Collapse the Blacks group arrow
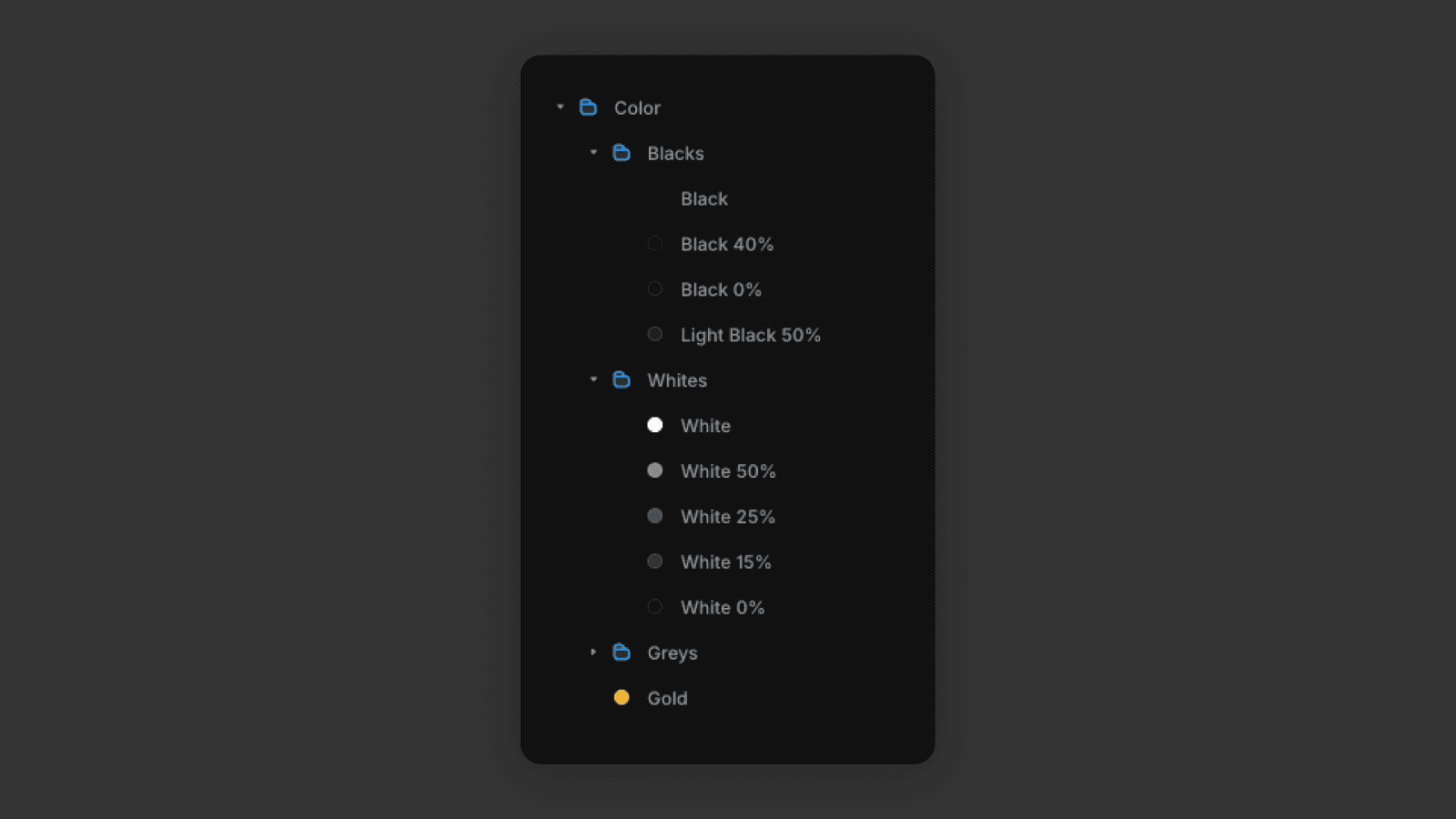This screenshot has height=819, width=1456. [x=593, y=153]
